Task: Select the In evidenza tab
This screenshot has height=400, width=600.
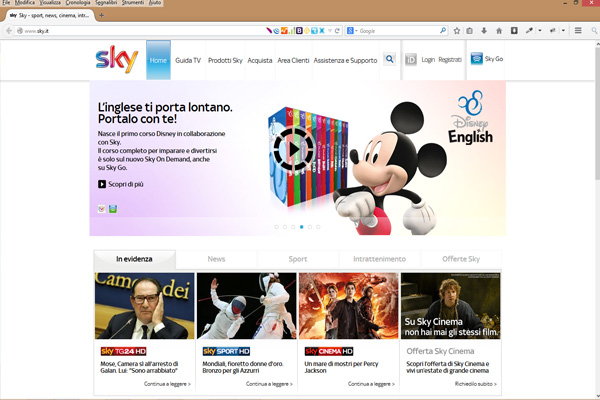Action: [134, 259]
